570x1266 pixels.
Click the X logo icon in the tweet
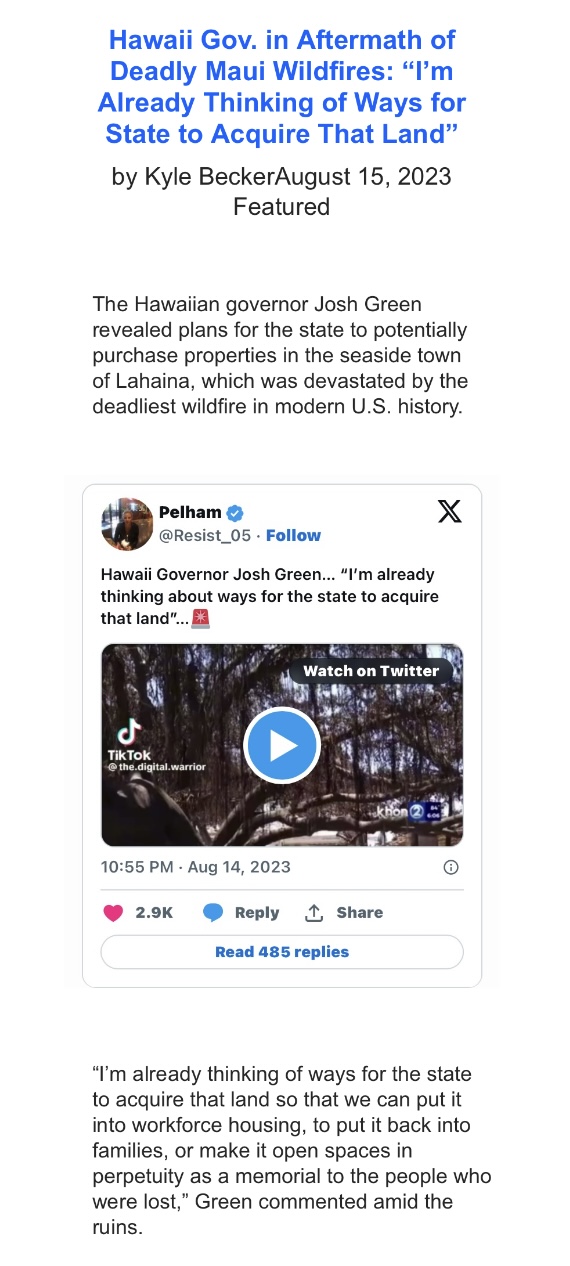(450, 512)
